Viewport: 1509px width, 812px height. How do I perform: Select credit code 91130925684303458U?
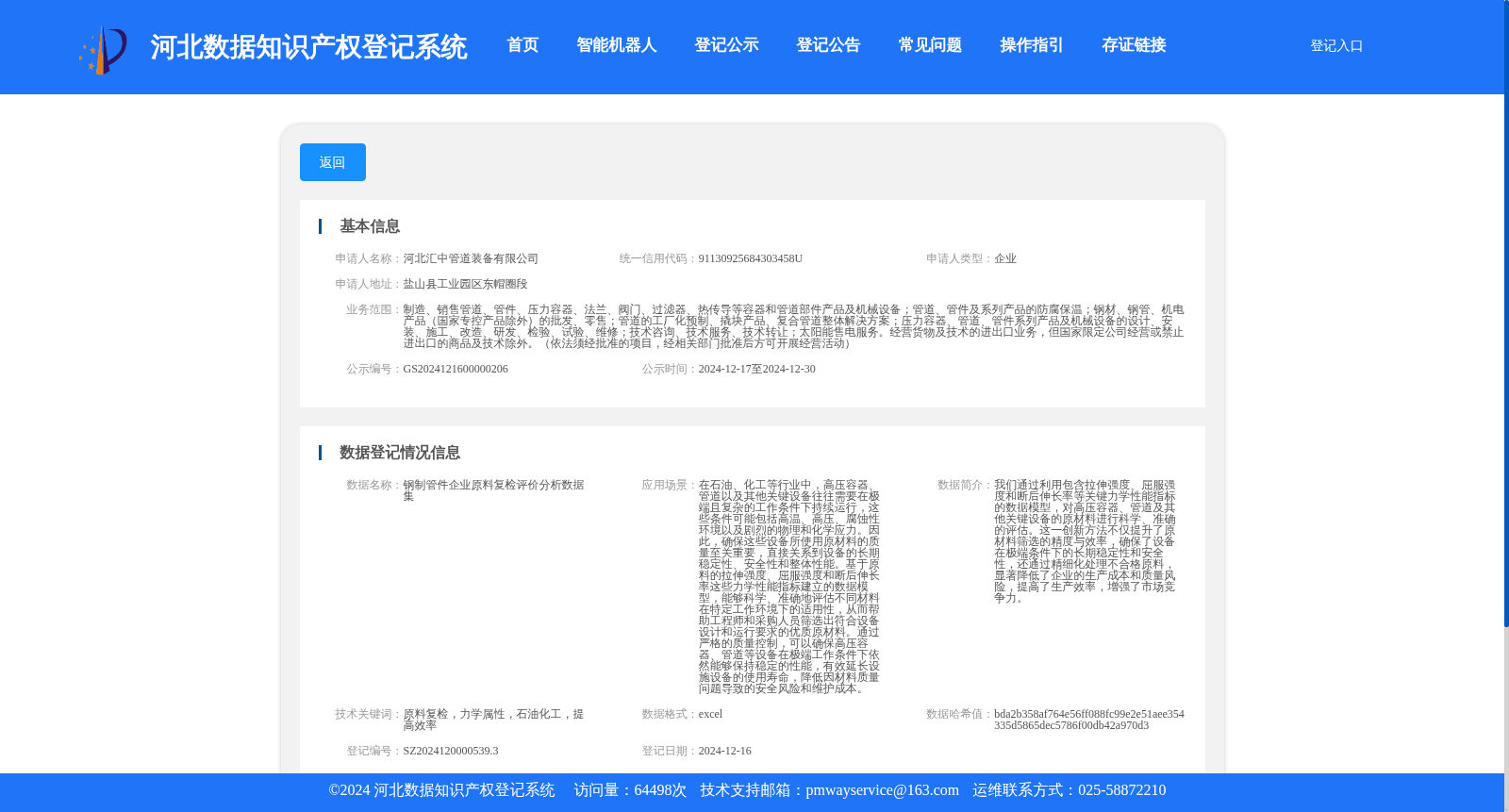[x=751, y=258]
